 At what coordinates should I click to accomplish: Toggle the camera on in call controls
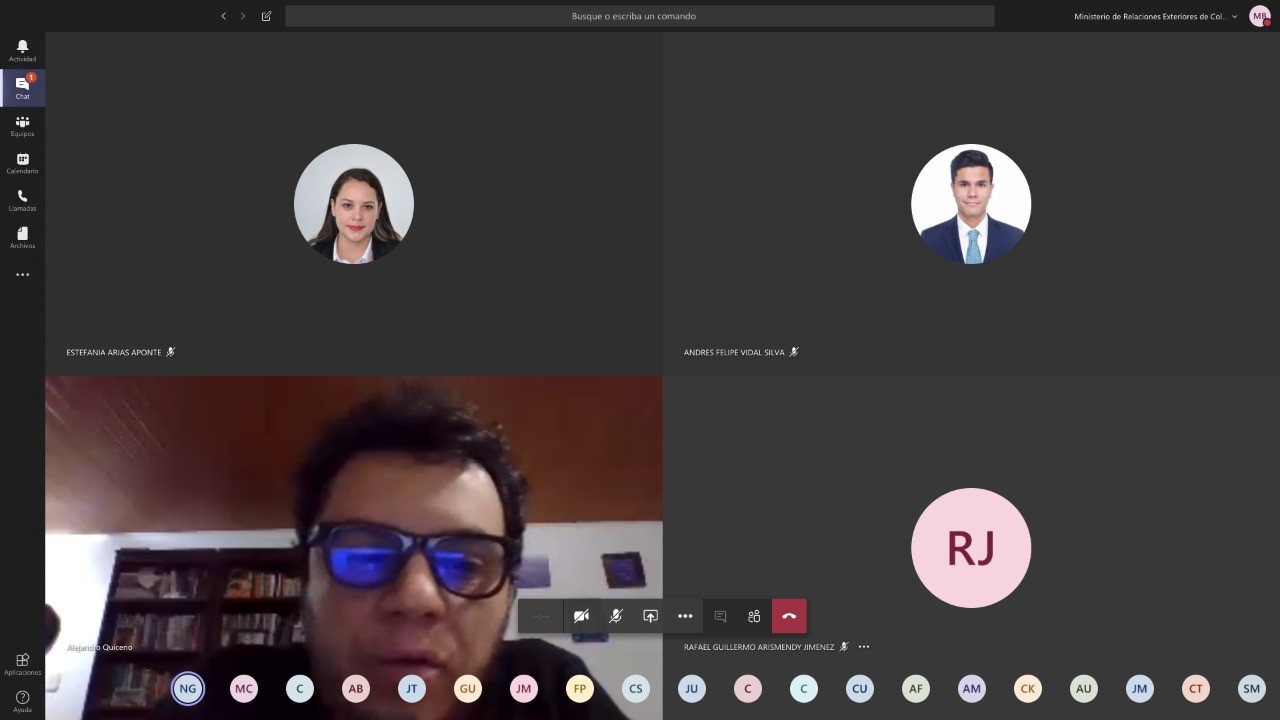pyautogui.click(x=581, y=616)
